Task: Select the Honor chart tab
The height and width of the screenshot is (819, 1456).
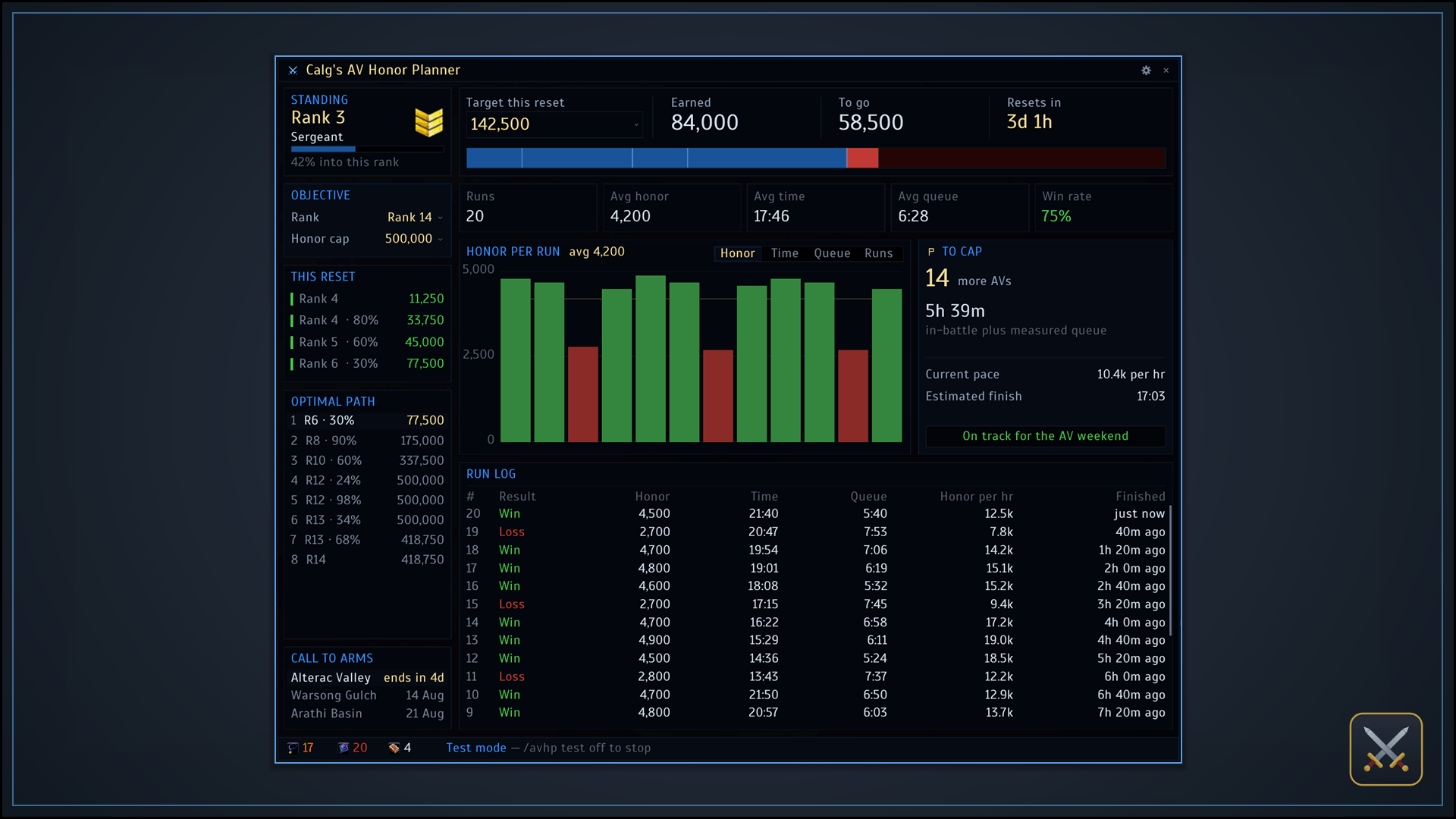Action: coord(737,253)
